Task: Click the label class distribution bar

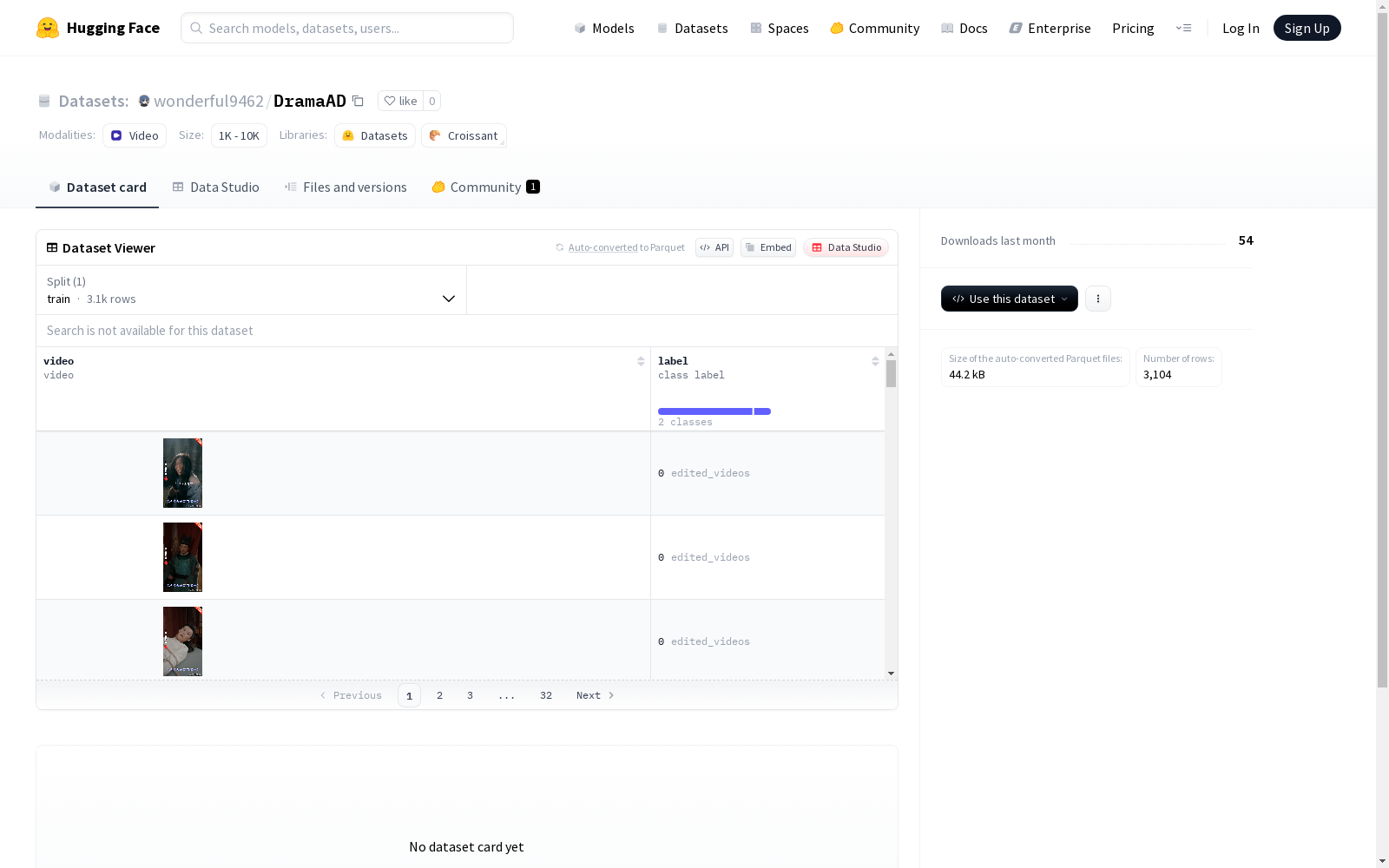Action: [714, 411]
